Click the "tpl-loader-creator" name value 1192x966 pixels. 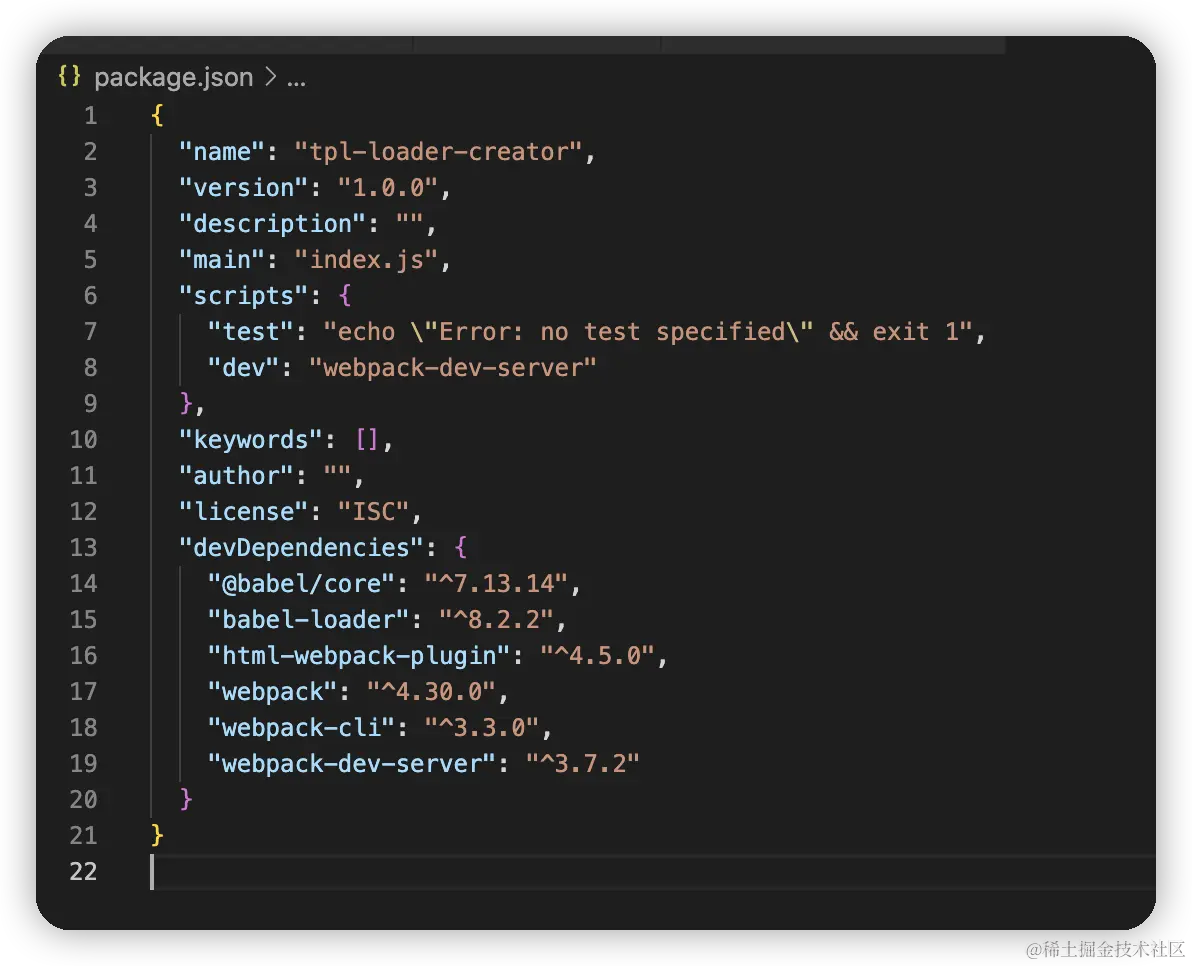click(438, 151)
